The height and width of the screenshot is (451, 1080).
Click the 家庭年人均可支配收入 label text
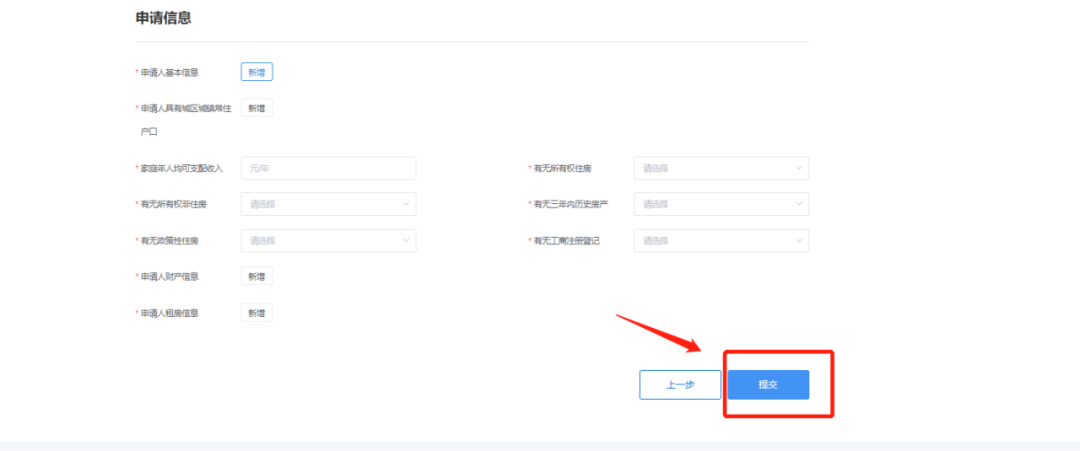click(182, 168)
